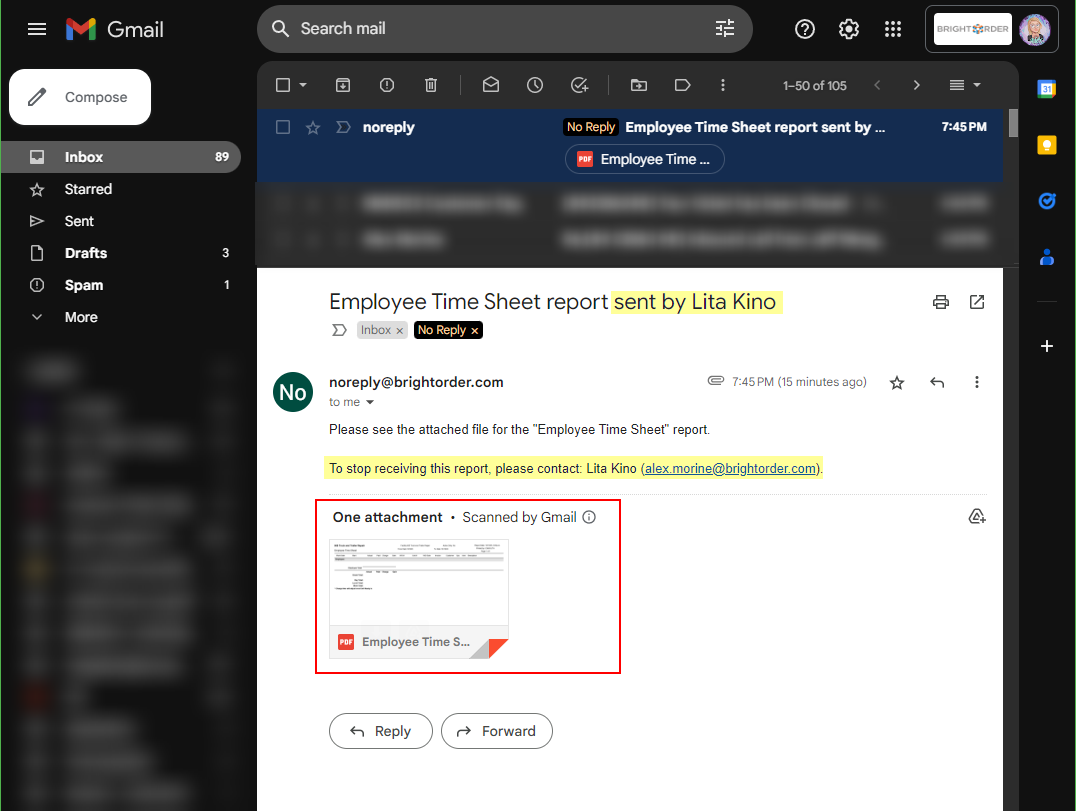Open the Inbox folder
The image size is (1076, 811).
click(121, 157)
